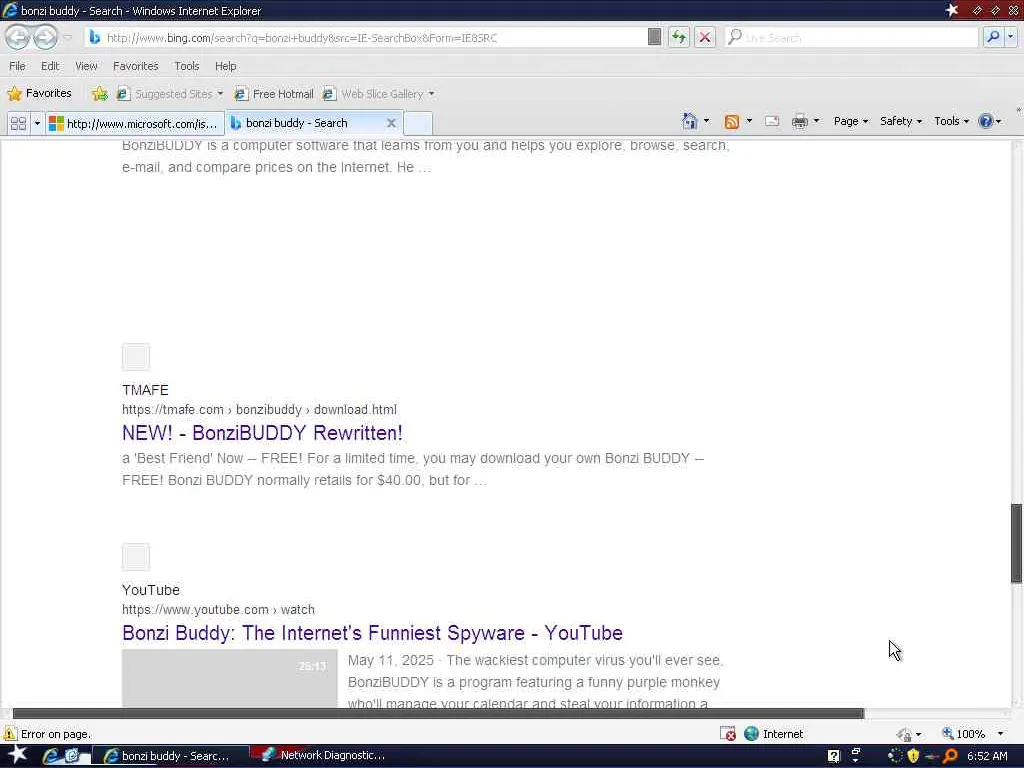Click the Live Search input box

[x=851, y=38]
